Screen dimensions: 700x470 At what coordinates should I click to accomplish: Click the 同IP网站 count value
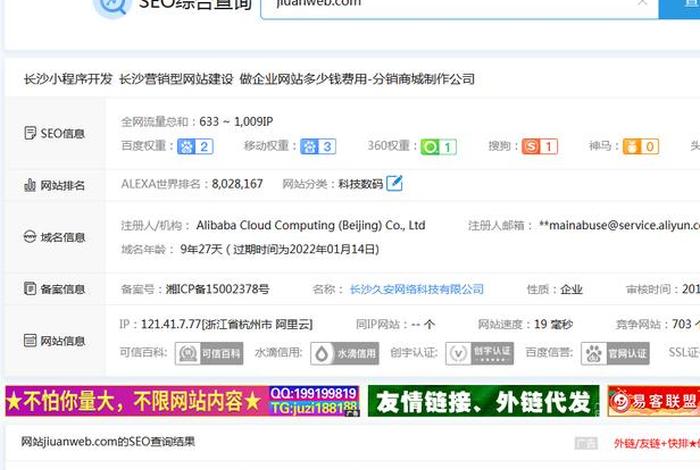point(422,324)
